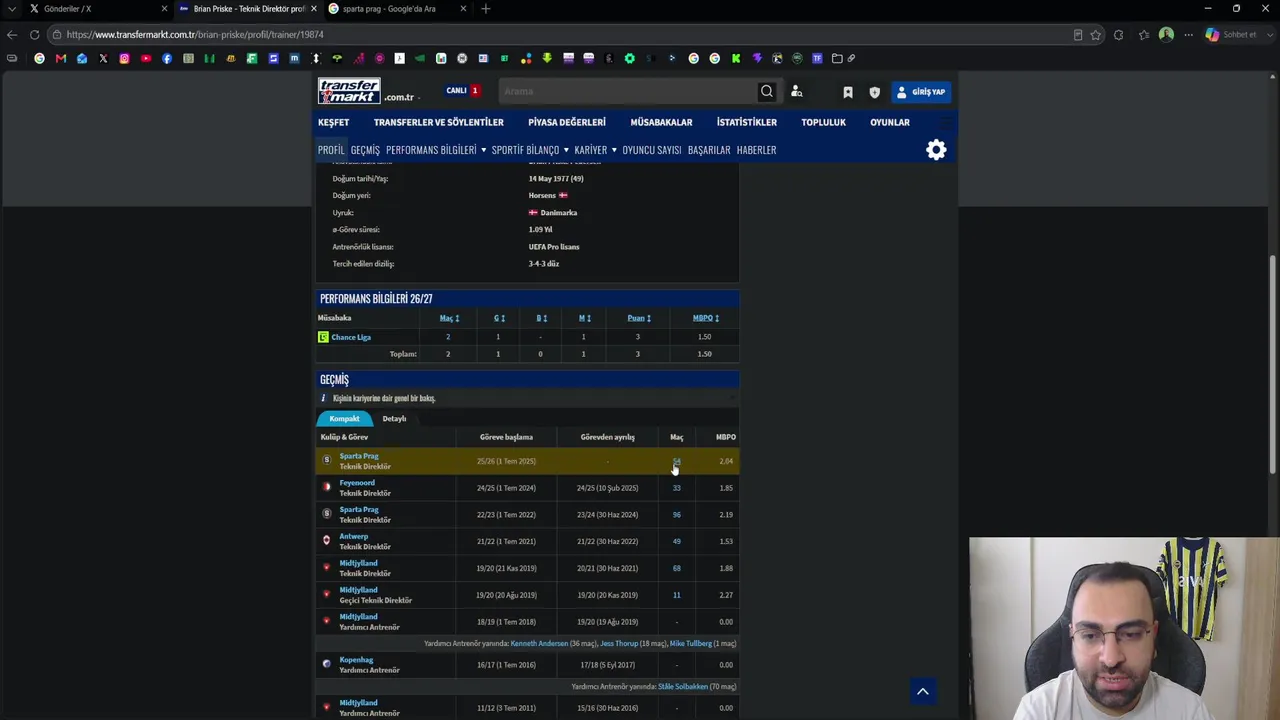This screenshot has width=1280, height=720.
Task: Open the Feyenoord club link
Action: [357, 483]
